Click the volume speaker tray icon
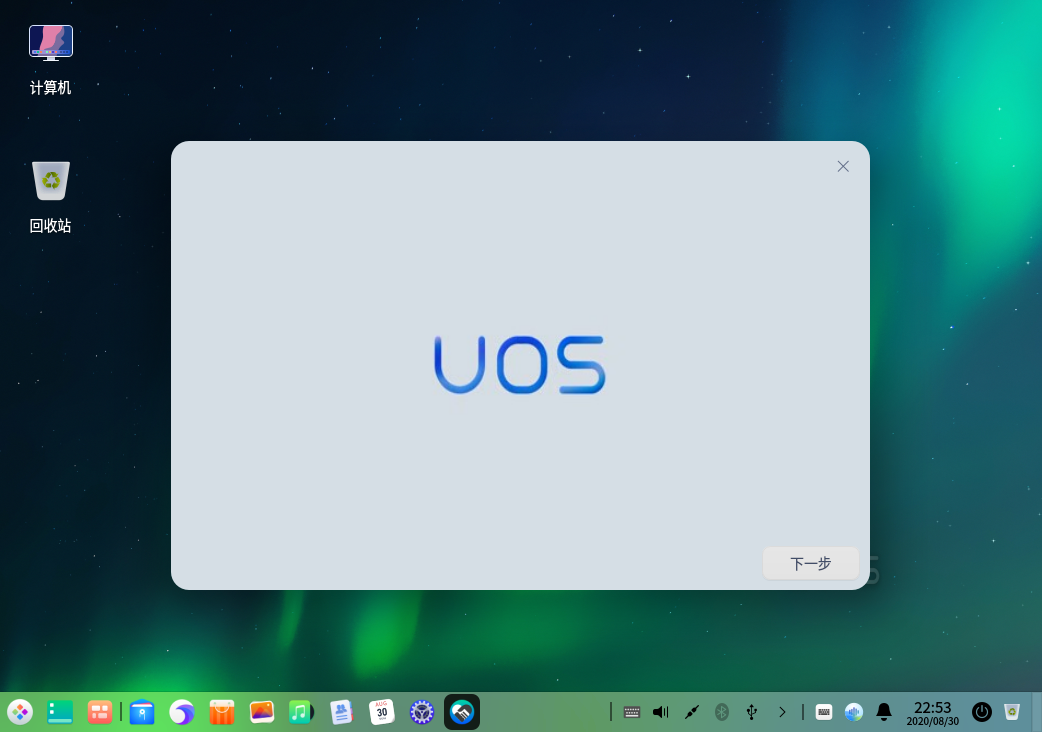The height and width of the screenshot is (732, 1042). pyautogui.click(x=661, y=712)
